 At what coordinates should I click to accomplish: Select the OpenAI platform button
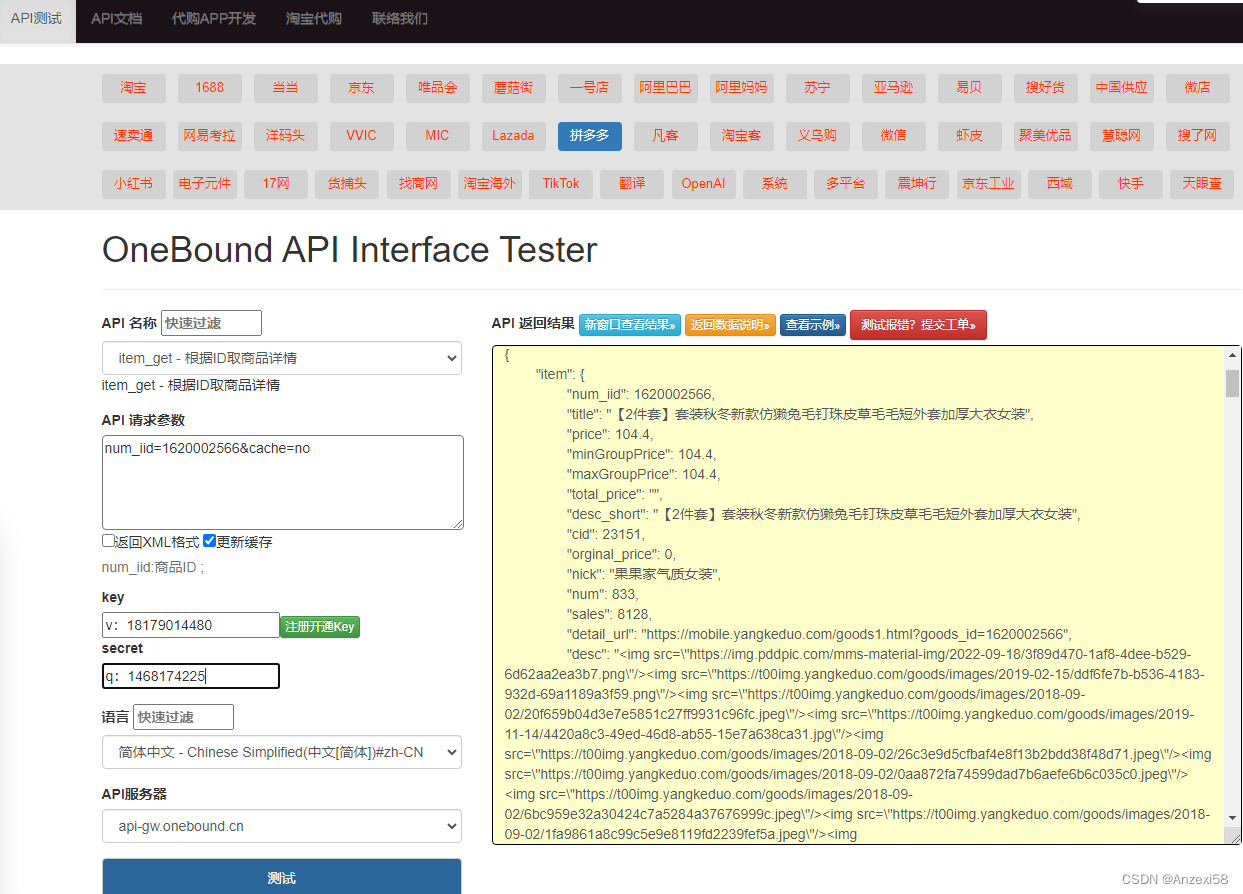tap(703, 184)
